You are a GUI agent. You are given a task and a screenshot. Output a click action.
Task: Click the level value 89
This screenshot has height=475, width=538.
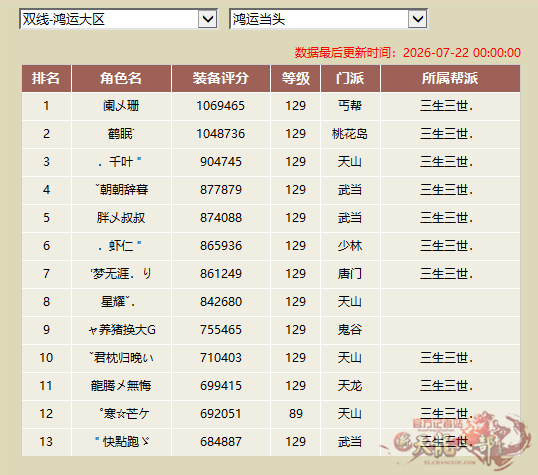pyautogui.click(x=295, y=414)
